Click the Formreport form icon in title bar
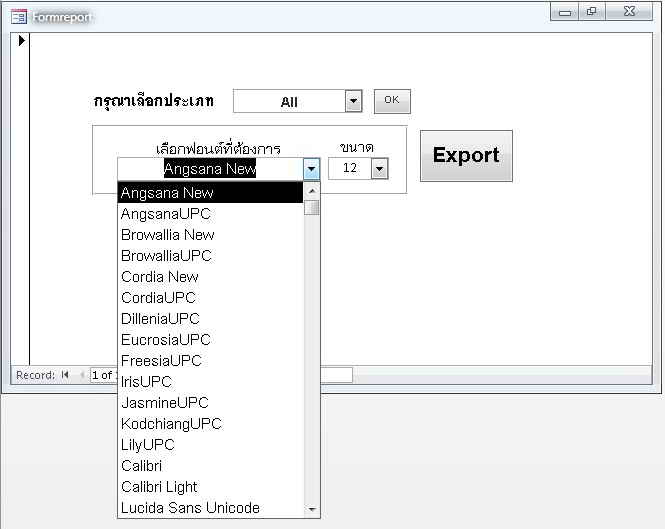The width and height of the screenshot is (665, 529). pyautogui.click(x=19, y=17)
